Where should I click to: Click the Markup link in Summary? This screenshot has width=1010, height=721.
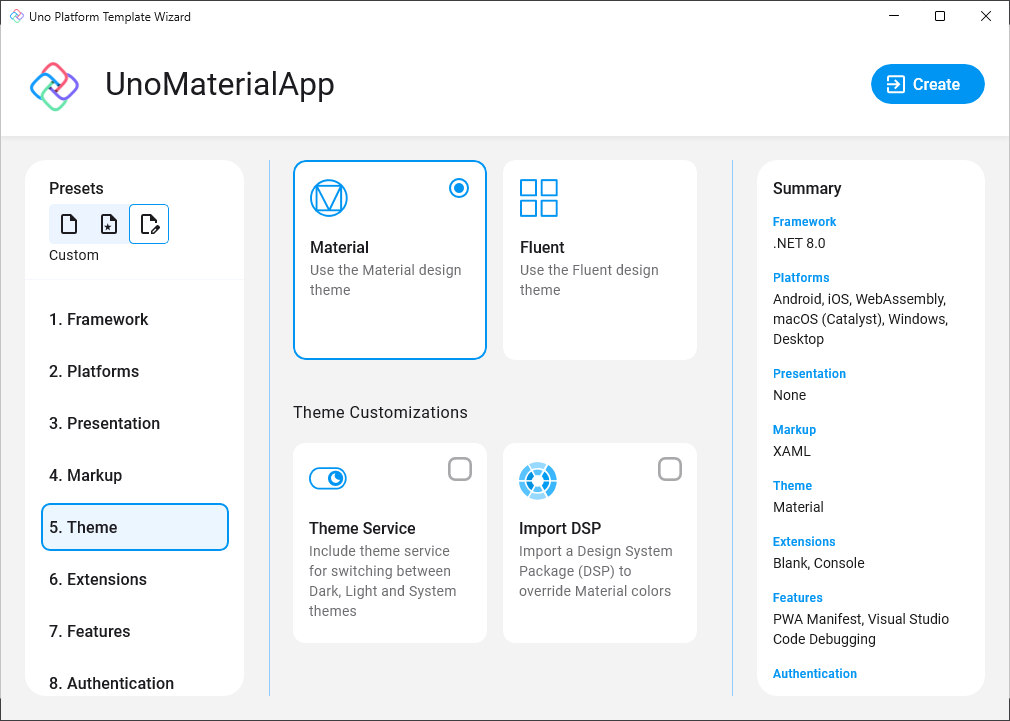point(794,429)
